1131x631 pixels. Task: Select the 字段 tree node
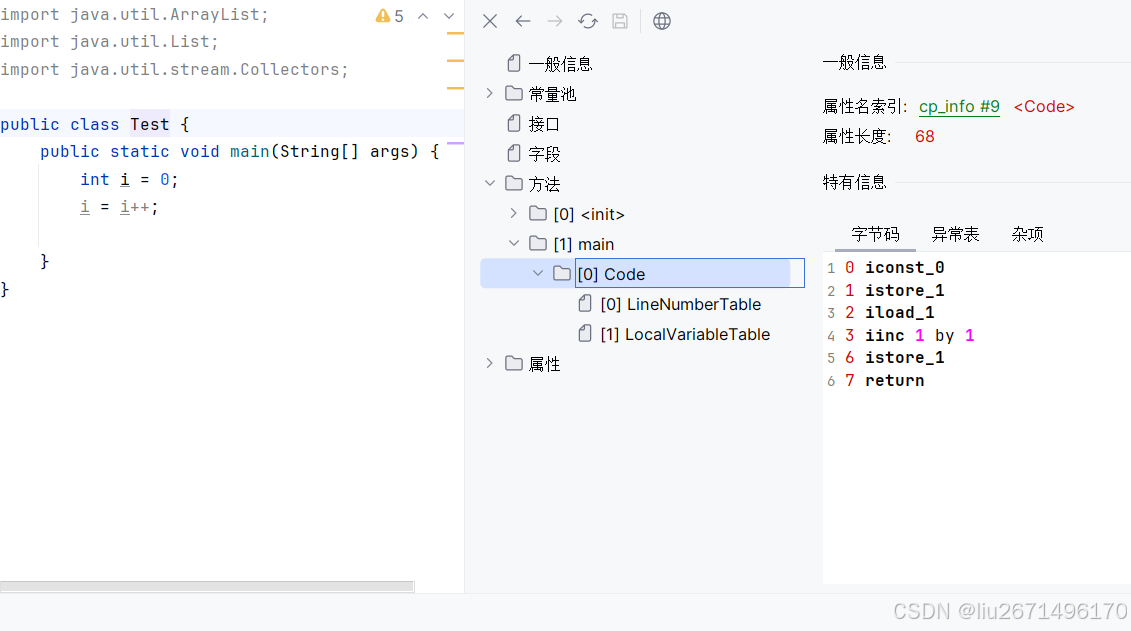[x=544, y=154]
